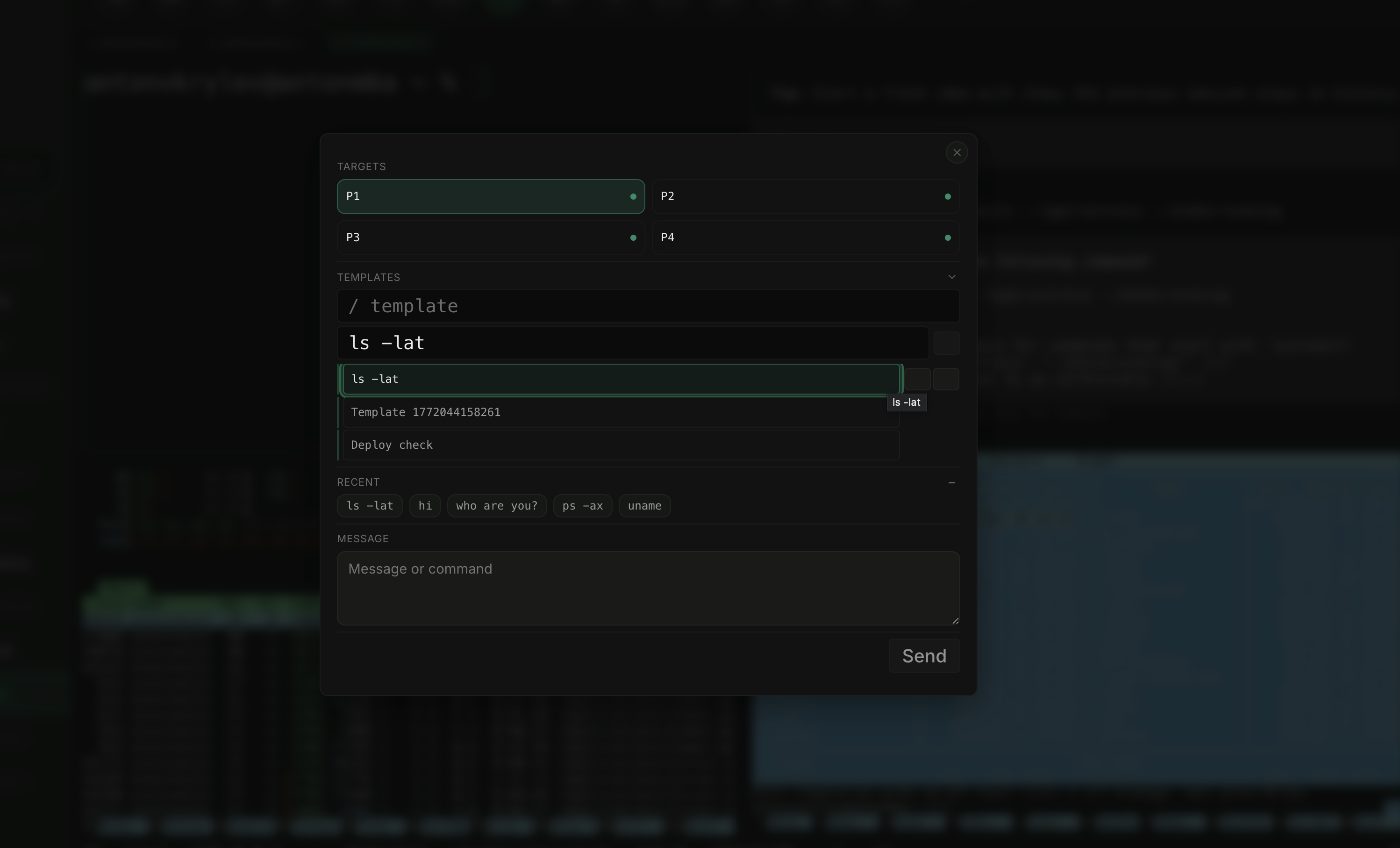Click the second action icon next to selected ls -lat template

tap(945, 379)
